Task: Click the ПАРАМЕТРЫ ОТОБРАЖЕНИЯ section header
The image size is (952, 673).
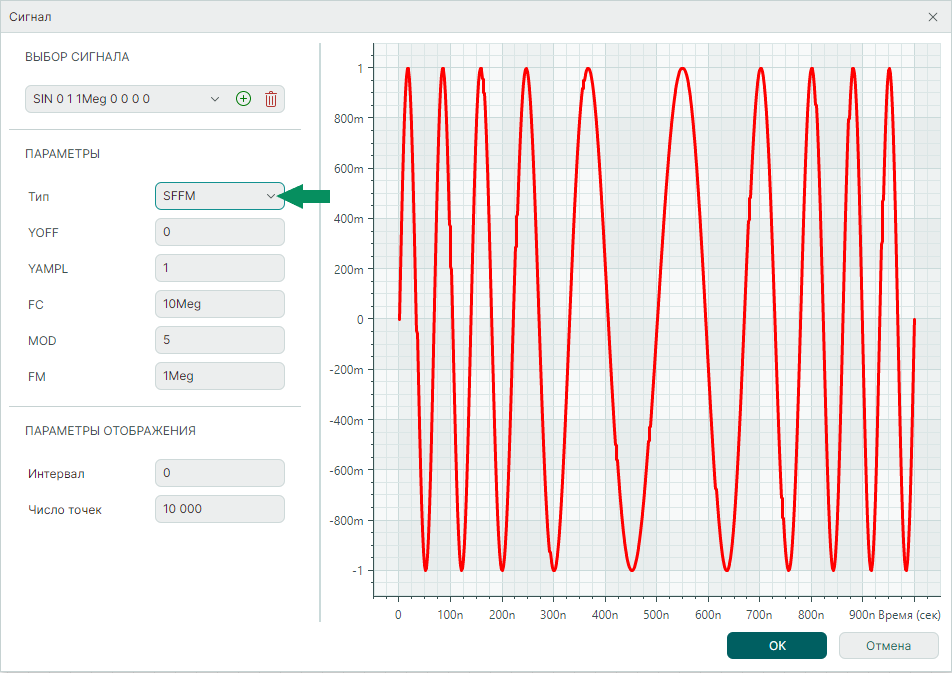Action: pyautogui.click(x=110, y=431)
